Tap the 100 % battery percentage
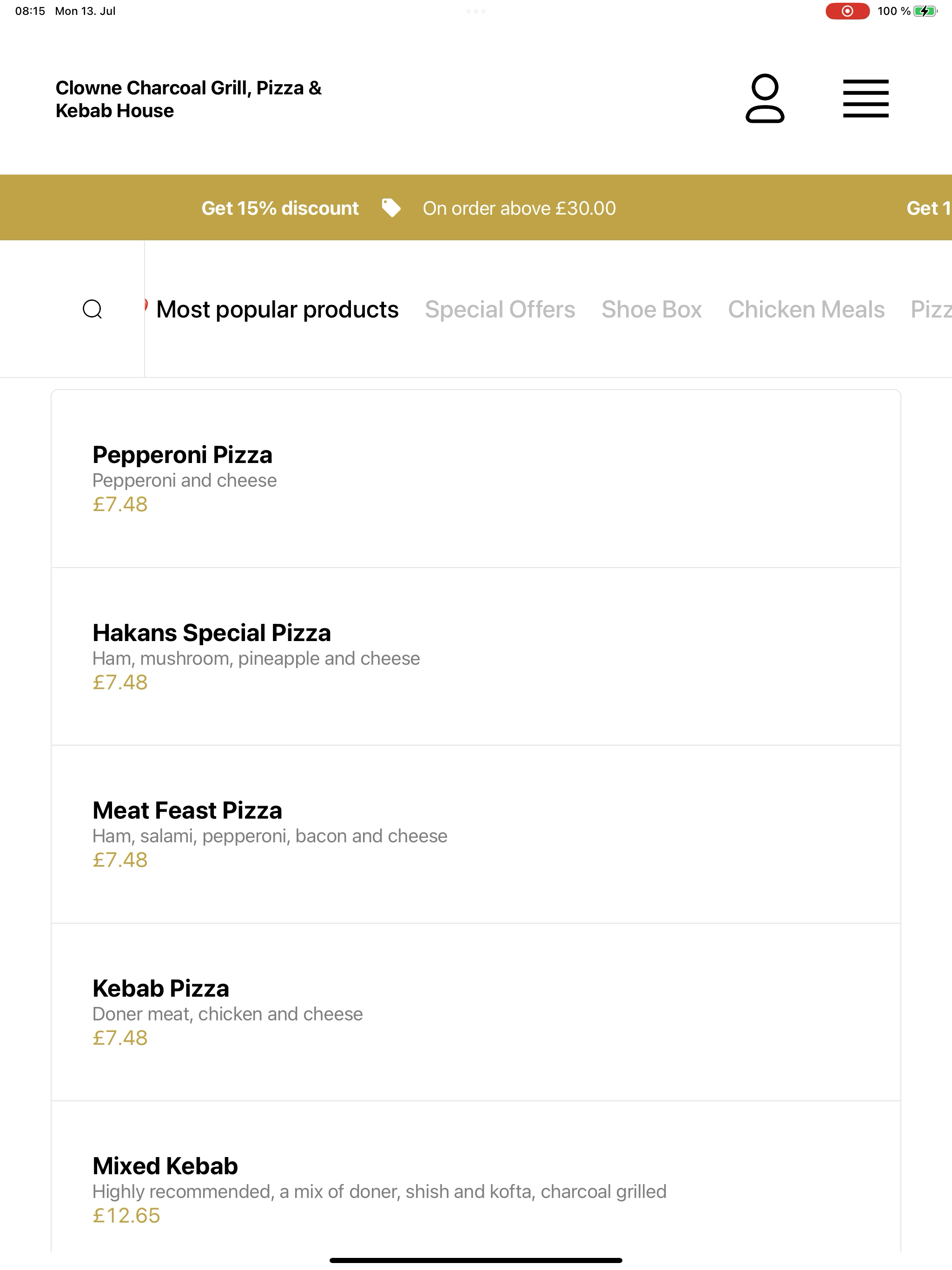 tap(894, 11)
